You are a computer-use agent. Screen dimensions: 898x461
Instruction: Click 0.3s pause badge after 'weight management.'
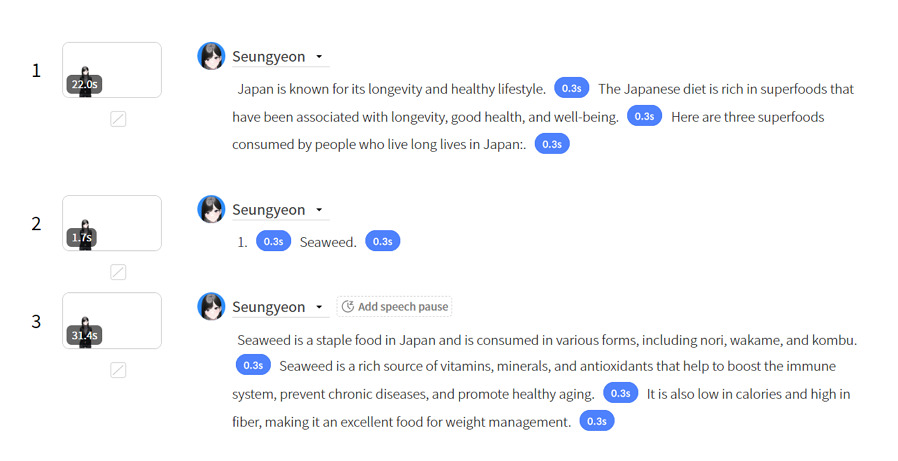(x=597, y=421)
